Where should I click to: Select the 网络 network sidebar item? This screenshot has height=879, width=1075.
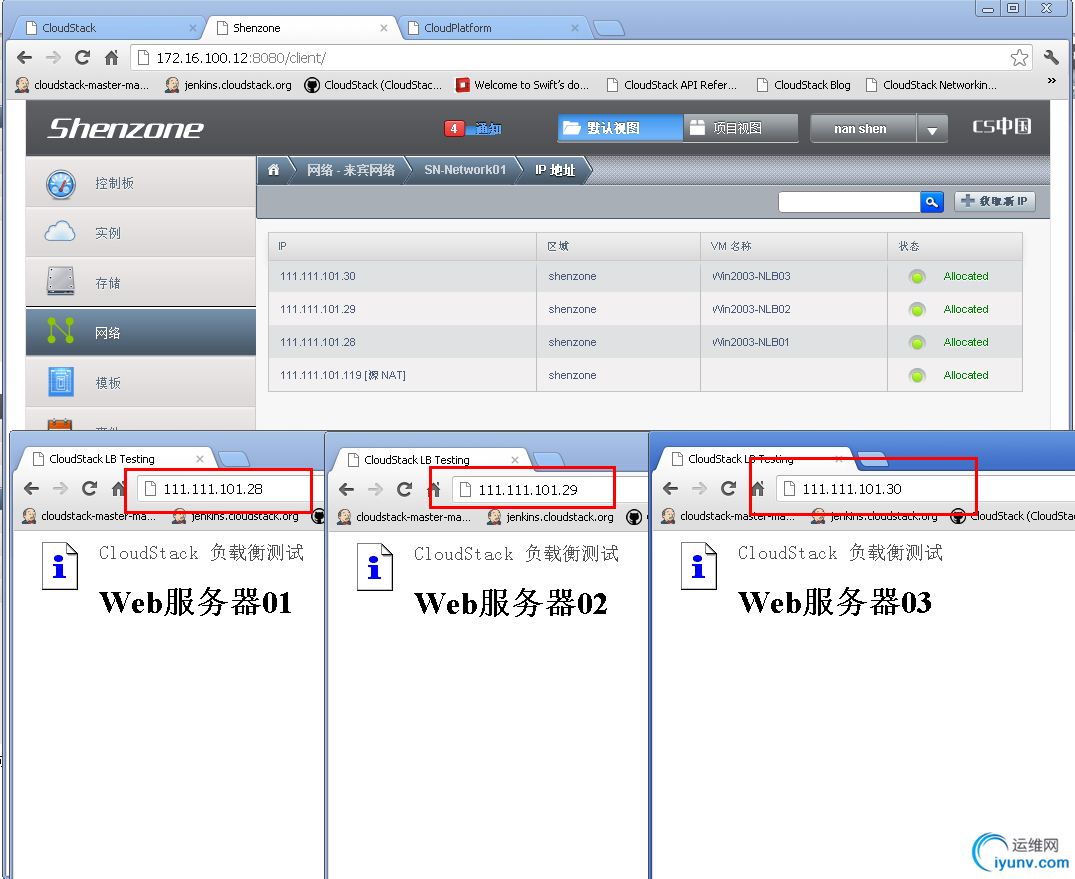(x=141, y=333)
